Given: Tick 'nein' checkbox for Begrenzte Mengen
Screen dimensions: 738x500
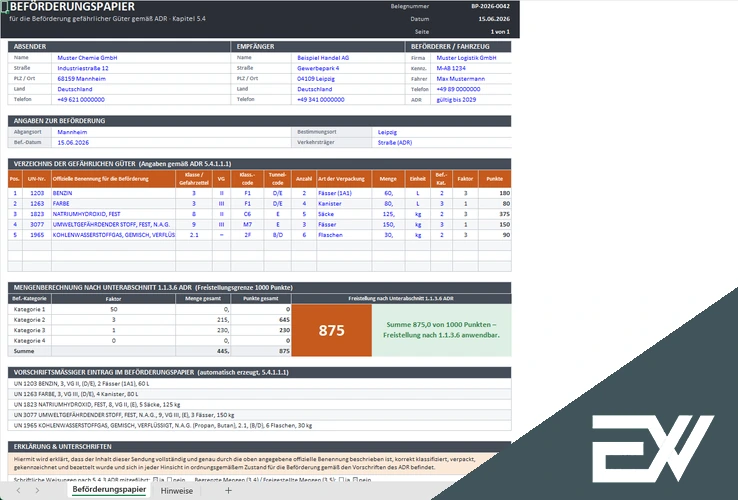Looking at the screenshot, I should pyautogui.click(x=355, y=480).
